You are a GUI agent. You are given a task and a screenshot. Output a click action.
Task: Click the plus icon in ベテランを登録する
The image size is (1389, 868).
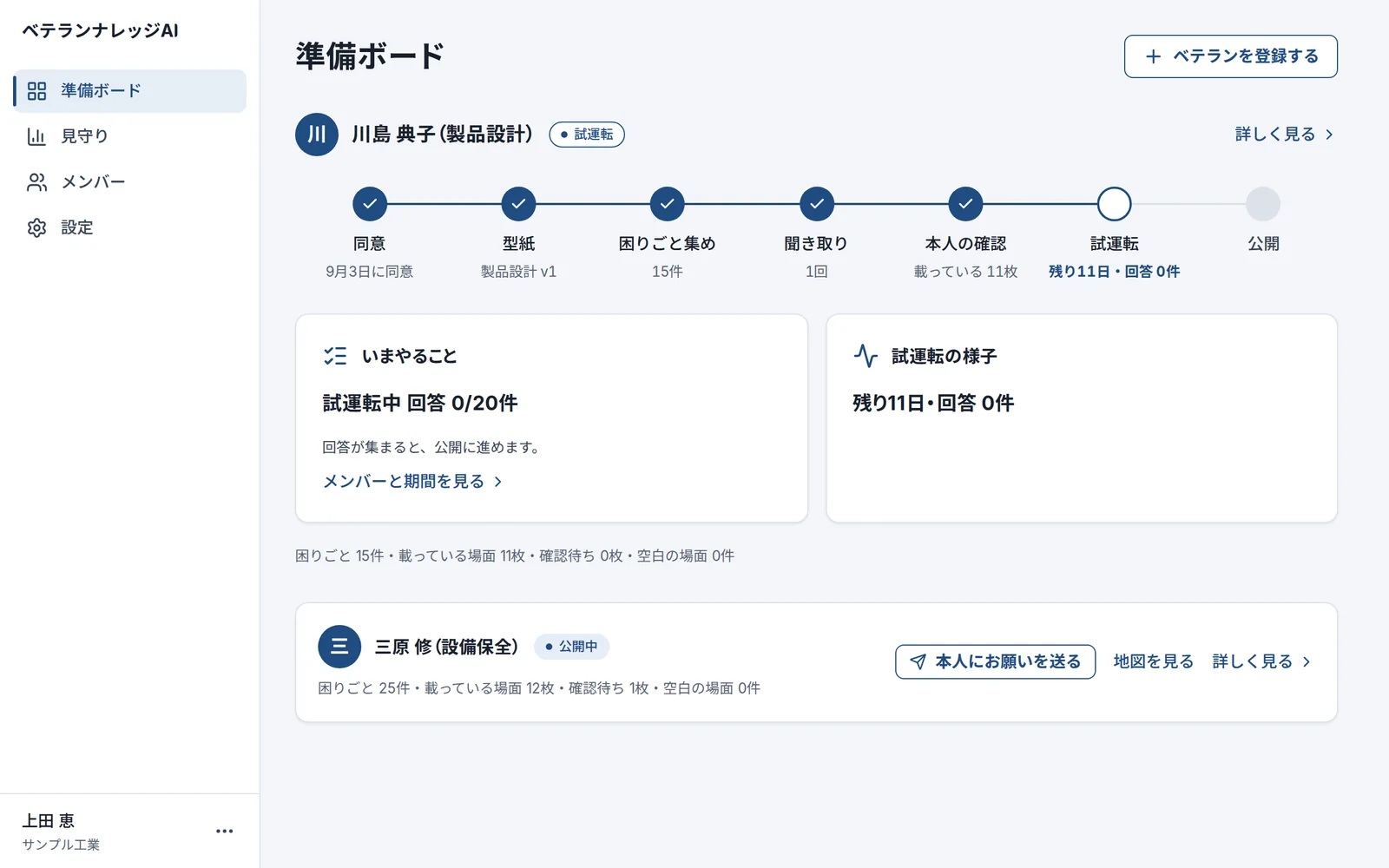[x=1153, y=56]
